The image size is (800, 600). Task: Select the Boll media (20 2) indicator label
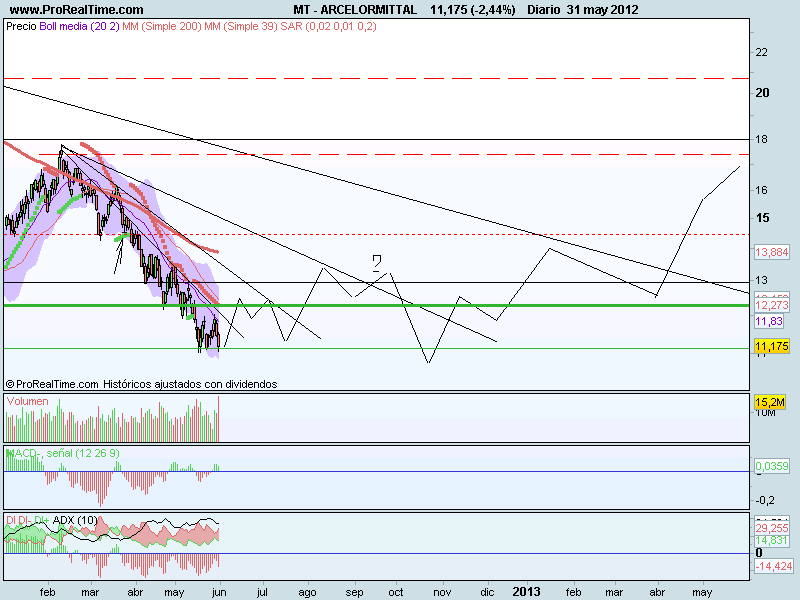79,27
